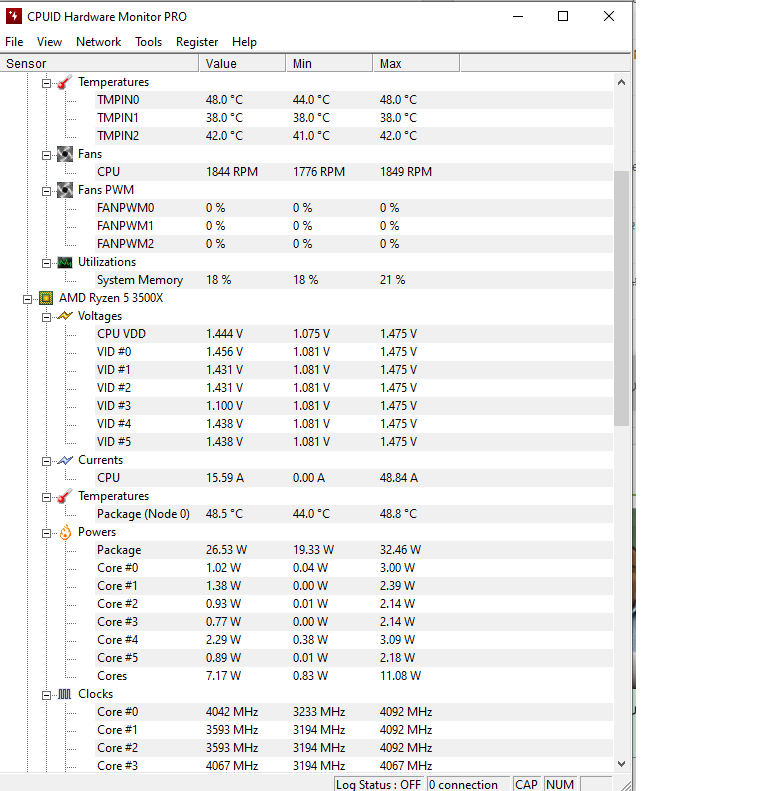The height and width of the screenshot is (791, 768).
Task: Open the Tools menu
Action: [x=148, y=42]
